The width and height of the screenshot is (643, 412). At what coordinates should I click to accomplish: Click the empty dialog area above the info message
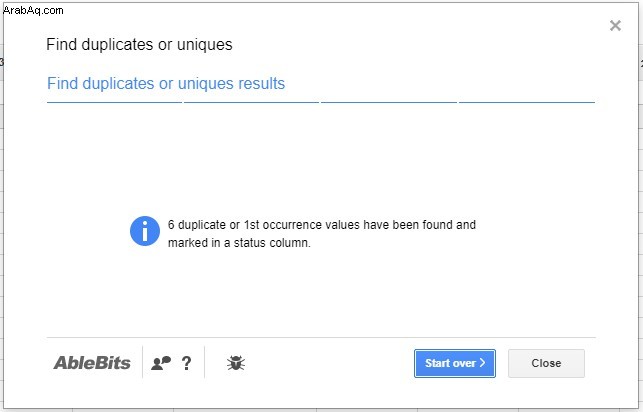click(x=321, y=158)
